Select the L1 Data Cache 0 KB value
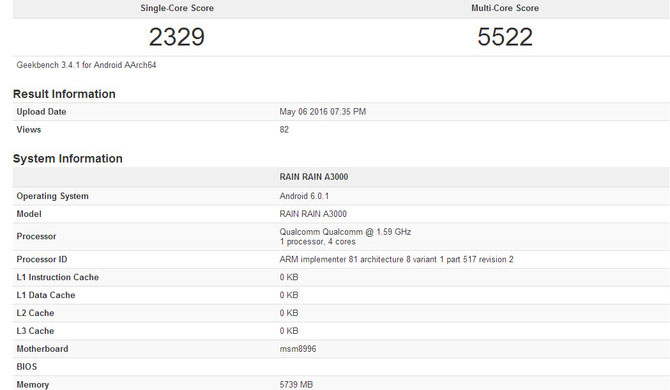The width and height of the screenshot is (670, 390). [x=289, y=295]
